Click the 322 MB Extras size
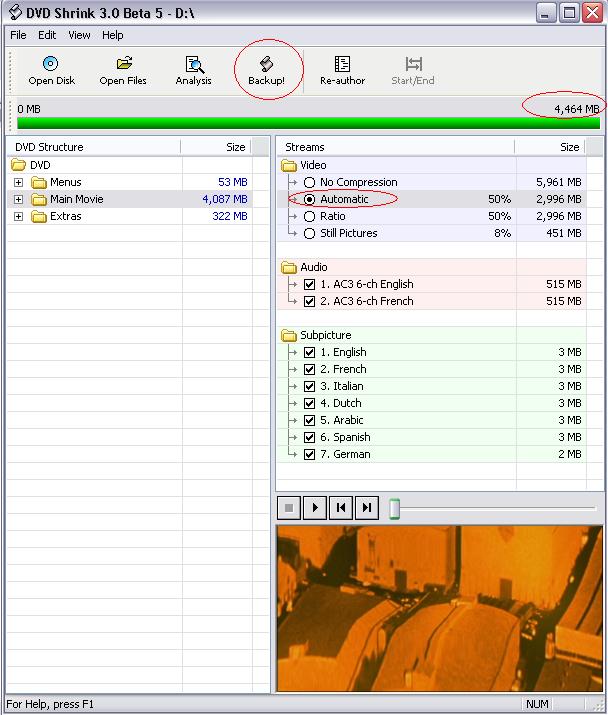608x715 pixels. [x=230, y=216]
